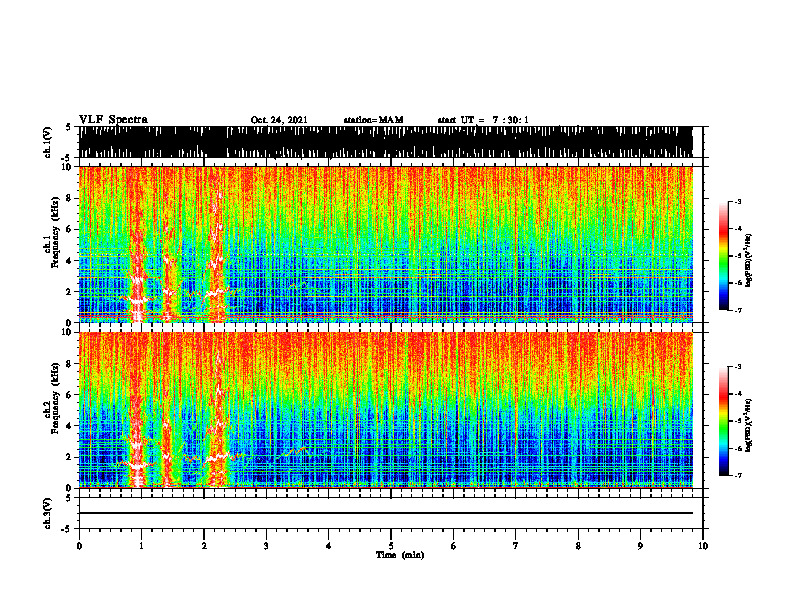Screen dimensions: 792x612
Task: Click the date label "Oct. 24, 2021"
Action: click(279, 120)
